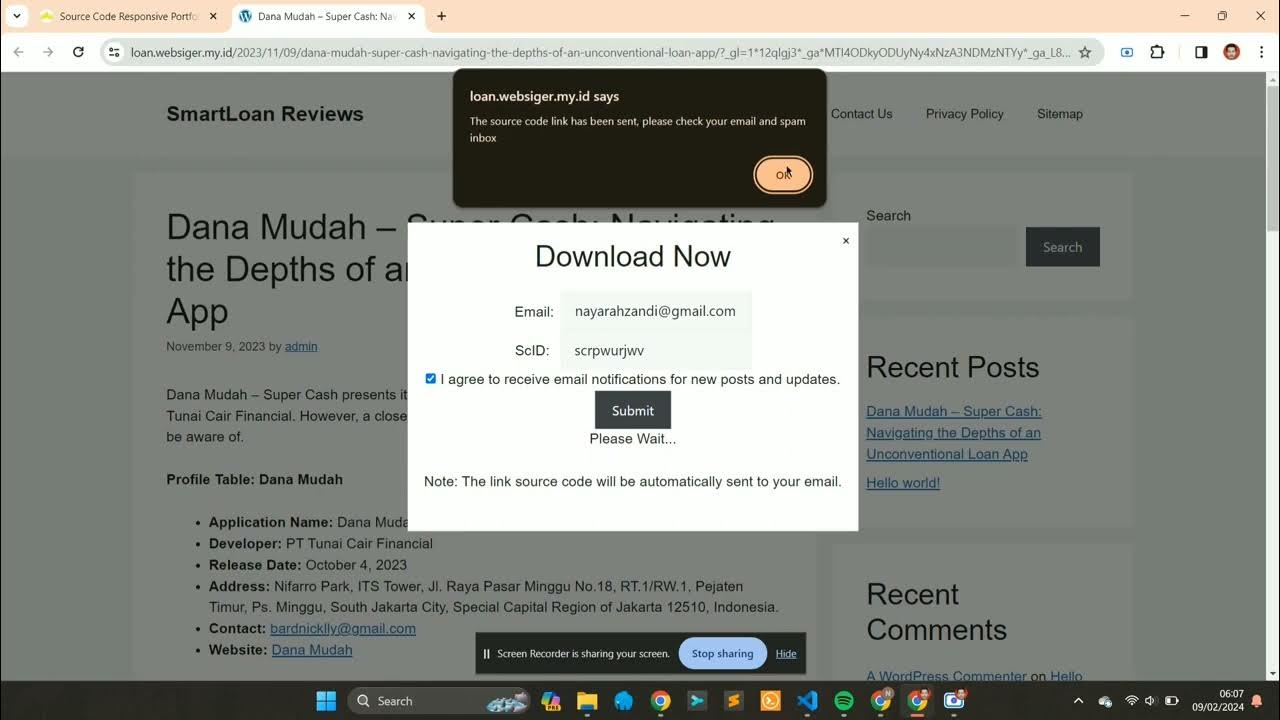Click Stop sharing button
This screenshot has width=1280, height=720.
(x=722, y=654)
